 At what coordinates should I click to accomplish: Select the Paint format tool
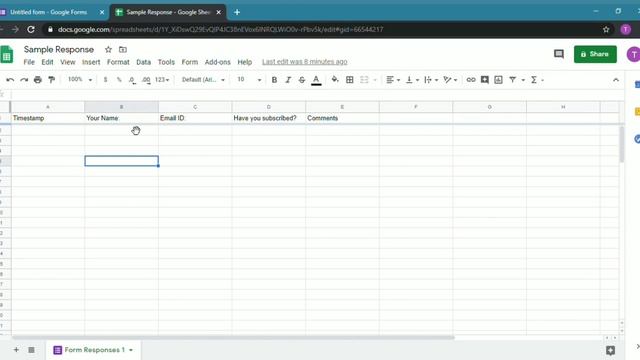pyautogui.click(x=51, y=80)
